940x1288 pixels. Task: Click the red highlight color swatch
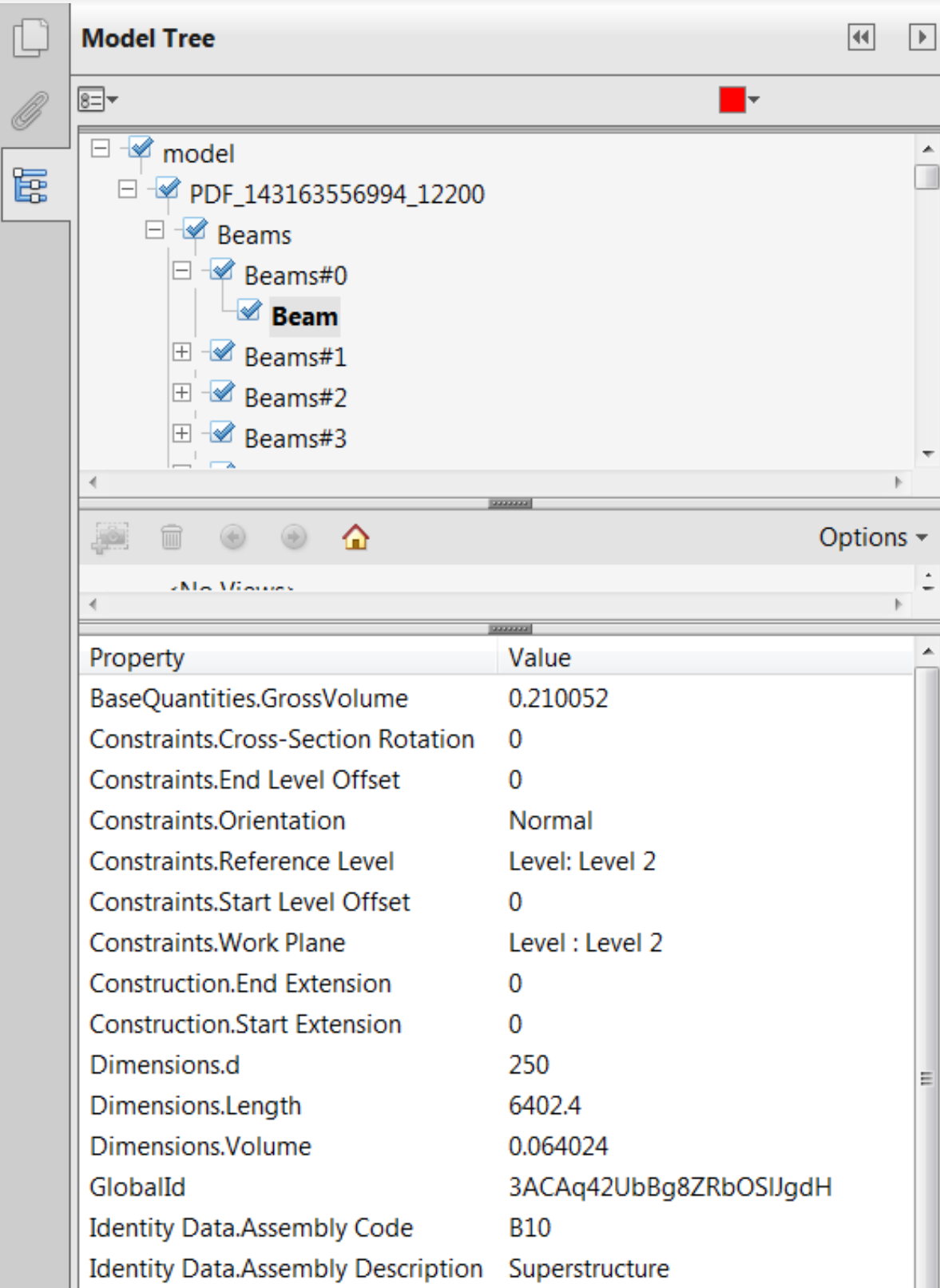tap(732, 100)
